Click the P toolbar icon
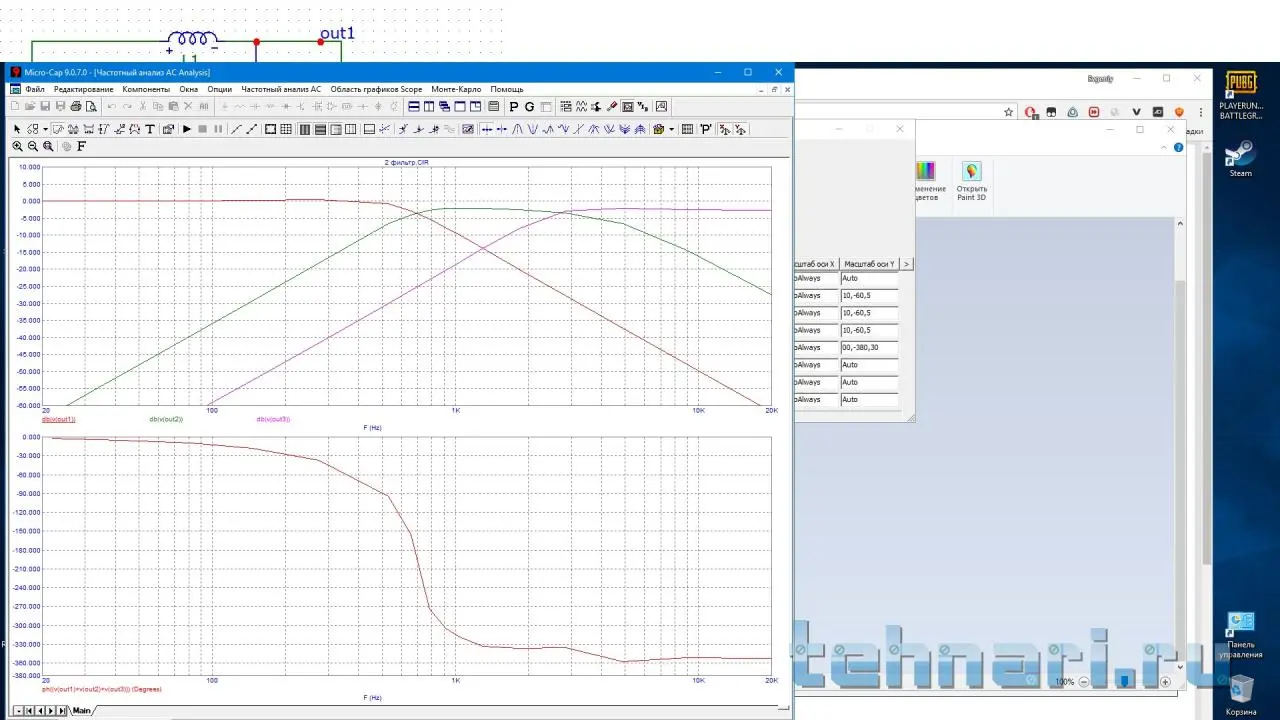Viewport: 1280px width, 720px height. coord(514,107)
